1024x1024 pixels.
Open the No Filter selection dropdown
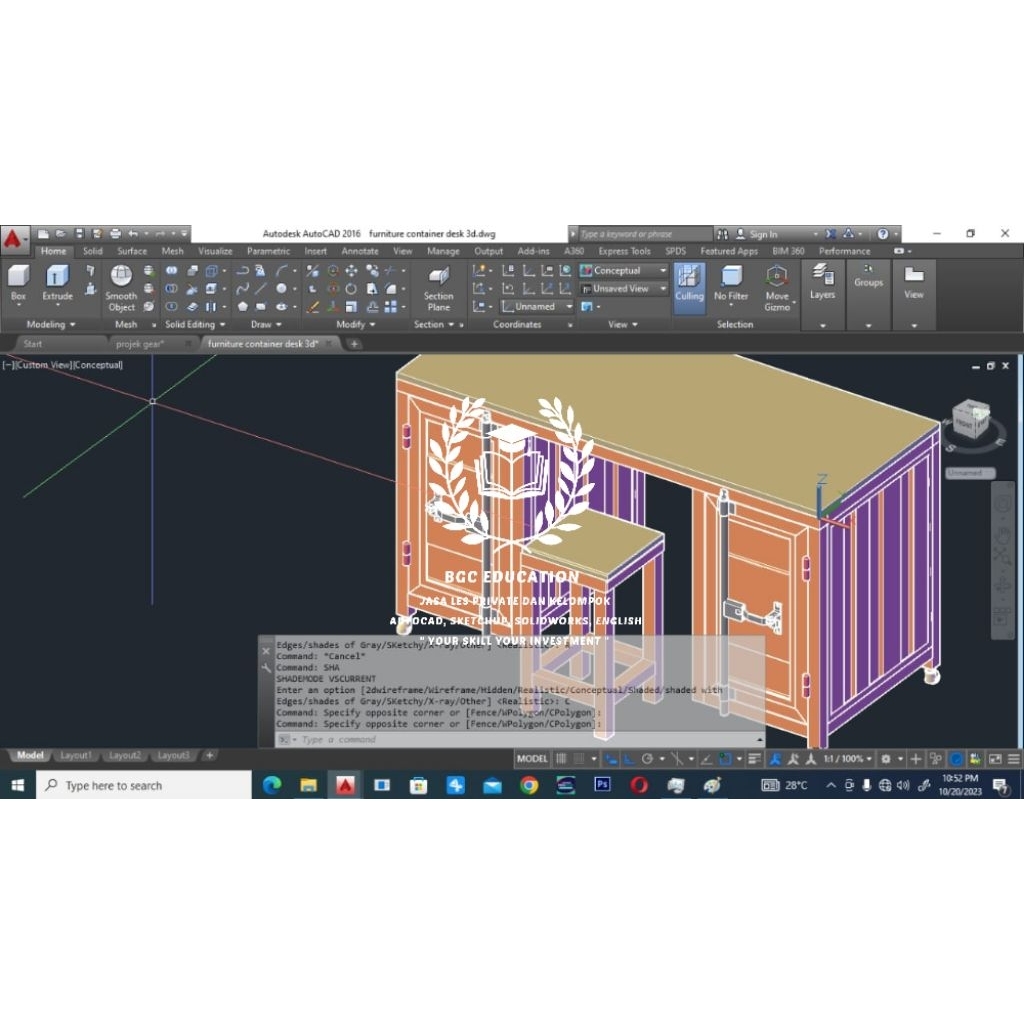pyautogui.click(x=731, y=285)
